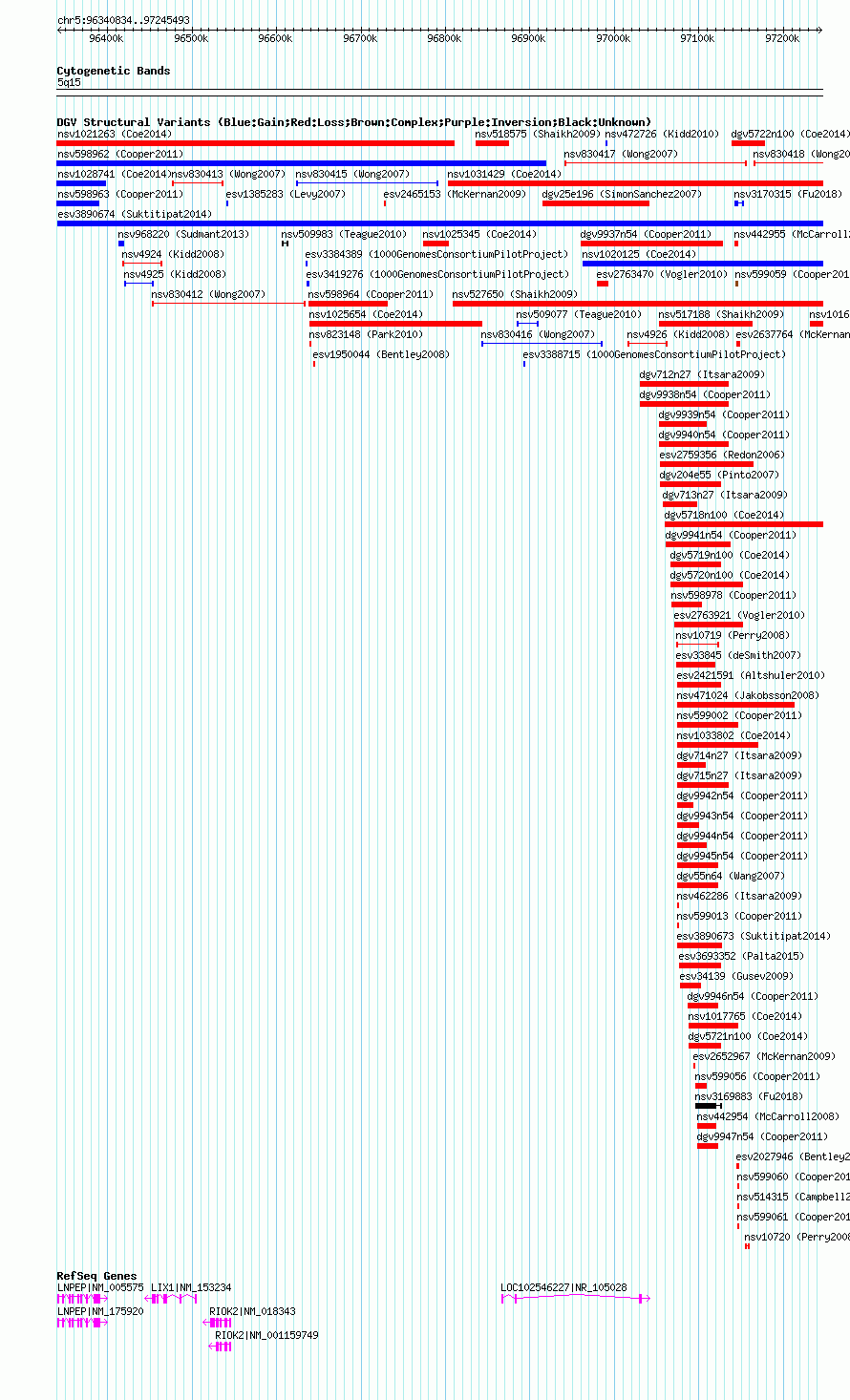The height and width of the screenshot is (1400, 850).
Task: Click the nsv1025345 (Coe2014) label
Action: (479, 235)
